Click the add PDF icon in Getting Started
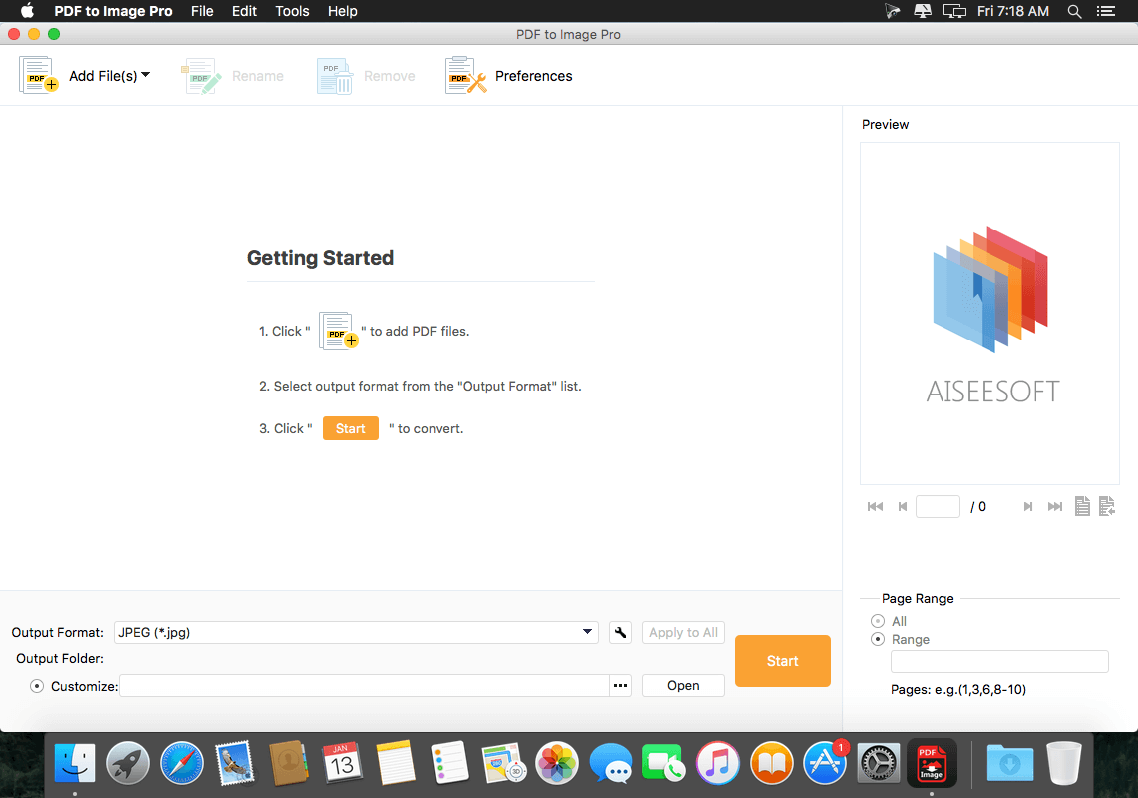This screenshot has width=1138, height=798. [338, 331]
